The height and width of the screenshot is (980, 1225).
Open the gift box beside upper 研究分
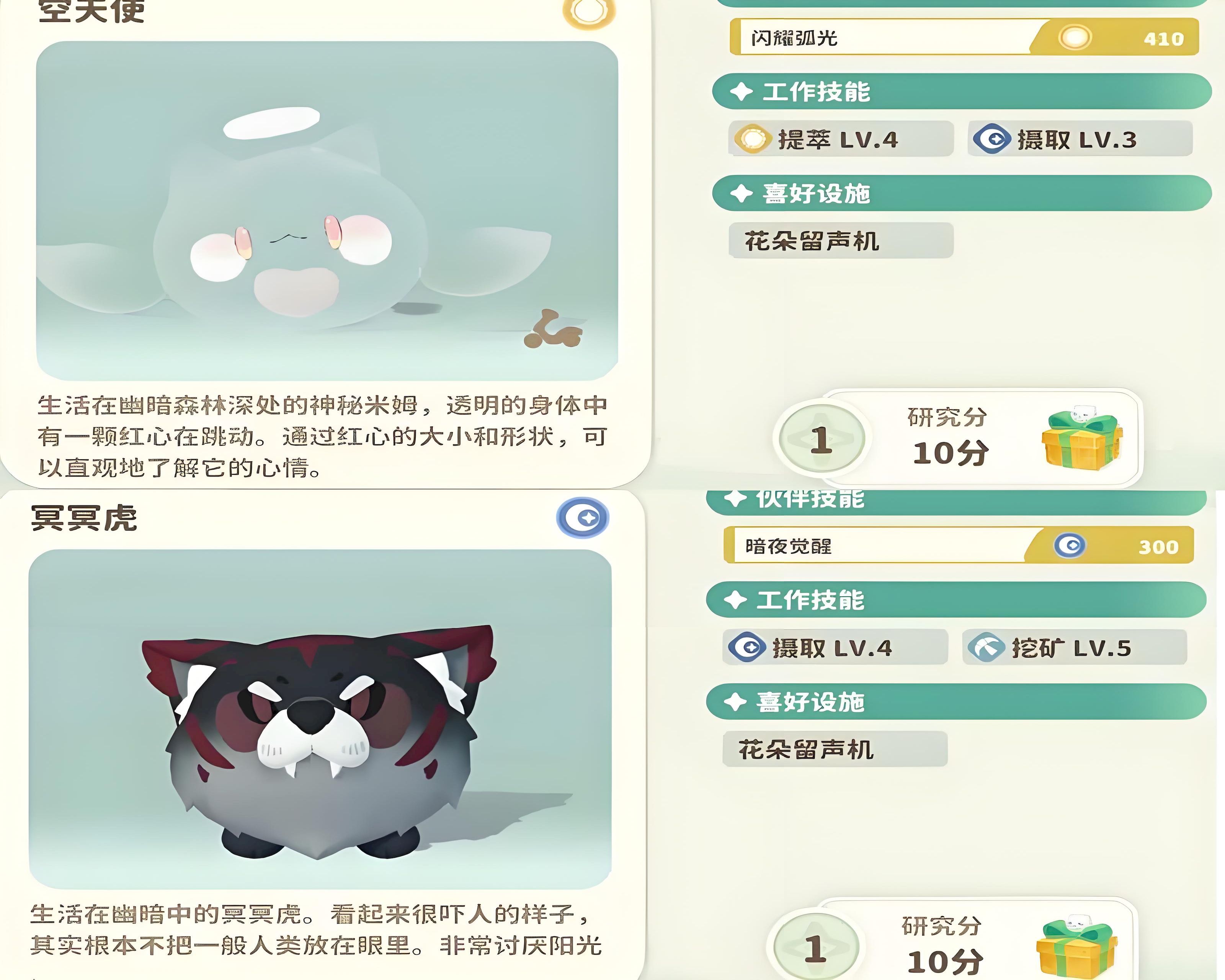pyautogui.click(x=1082, y=437)
